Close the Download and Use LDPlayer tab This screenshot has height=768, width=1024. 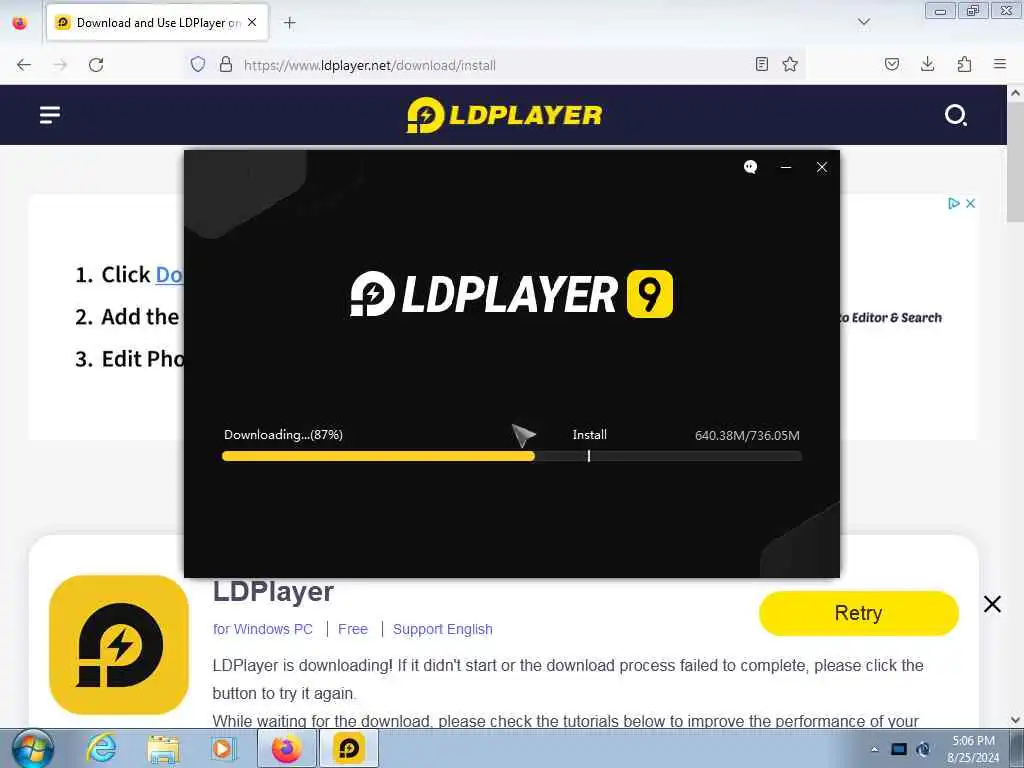(x=252, y=22)
